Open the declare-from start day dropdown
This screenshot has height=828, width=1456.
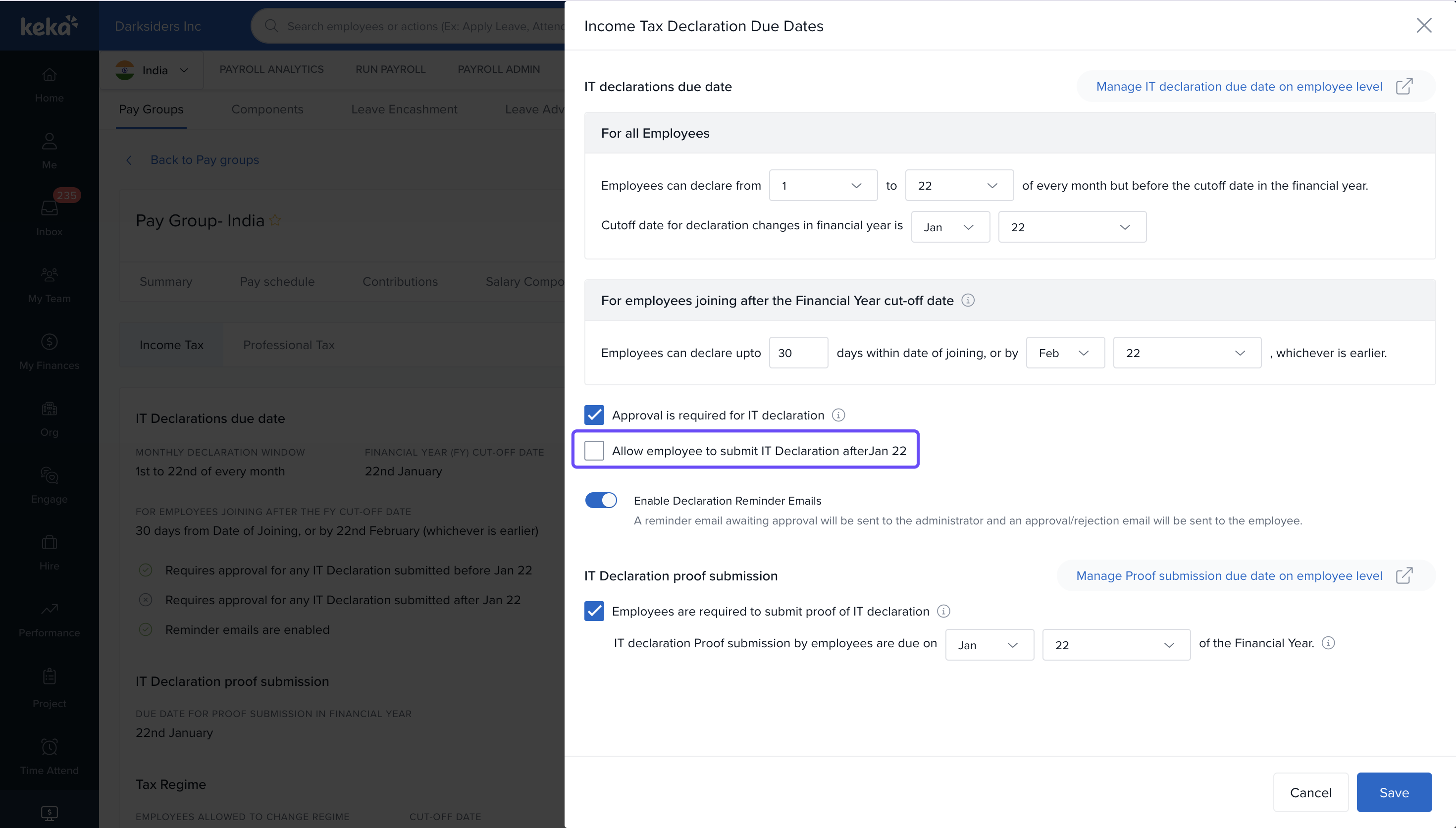coord(822,185)
